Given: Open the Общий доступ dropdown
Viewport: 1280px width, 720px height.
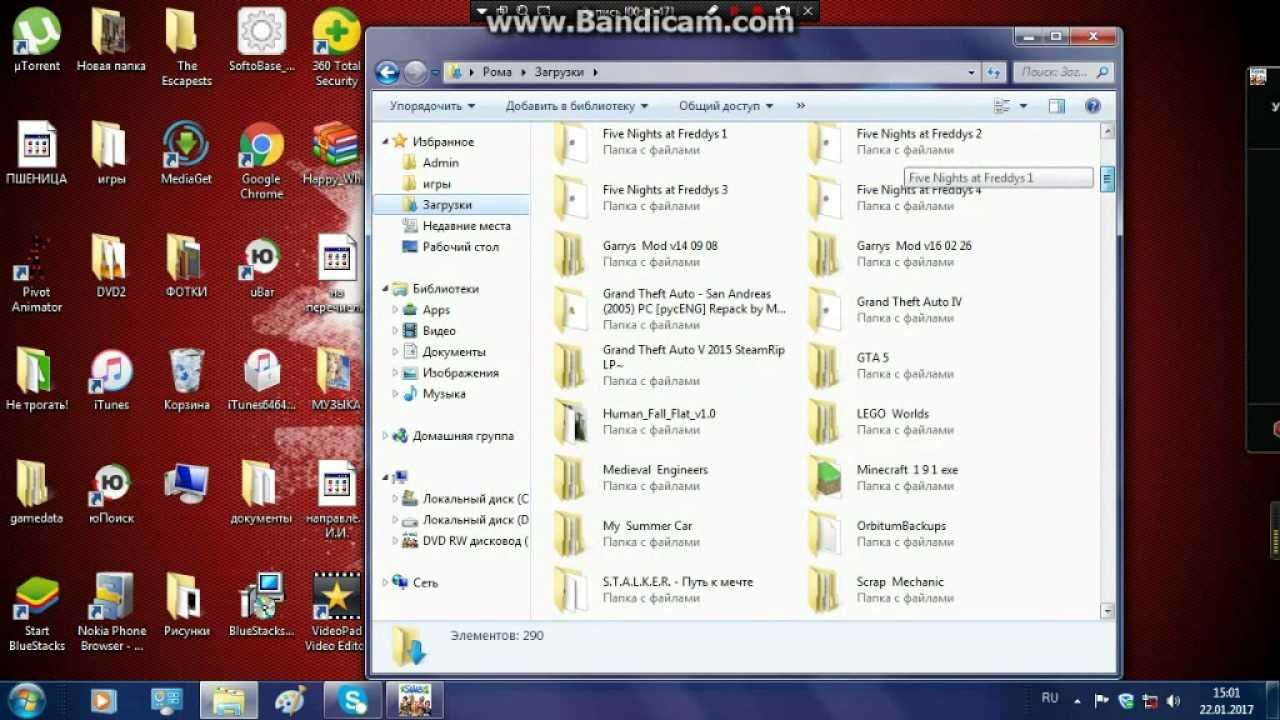Looking at the screenshot, I should (726, 106).
